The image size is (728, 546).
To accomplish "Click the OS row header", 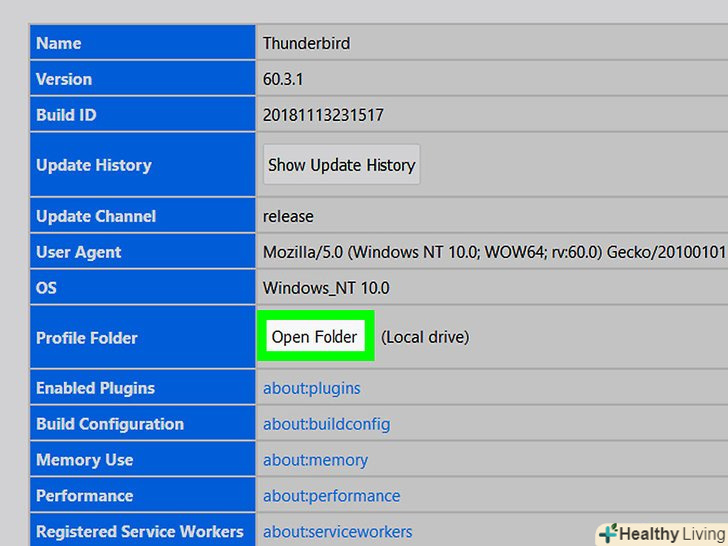I will [143, 287].
